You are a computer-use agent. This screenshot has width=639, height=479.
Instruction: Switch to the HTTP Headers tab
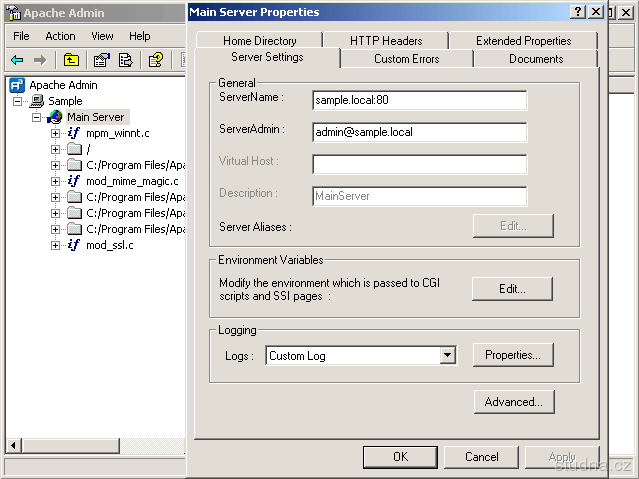tap(386, 41)
